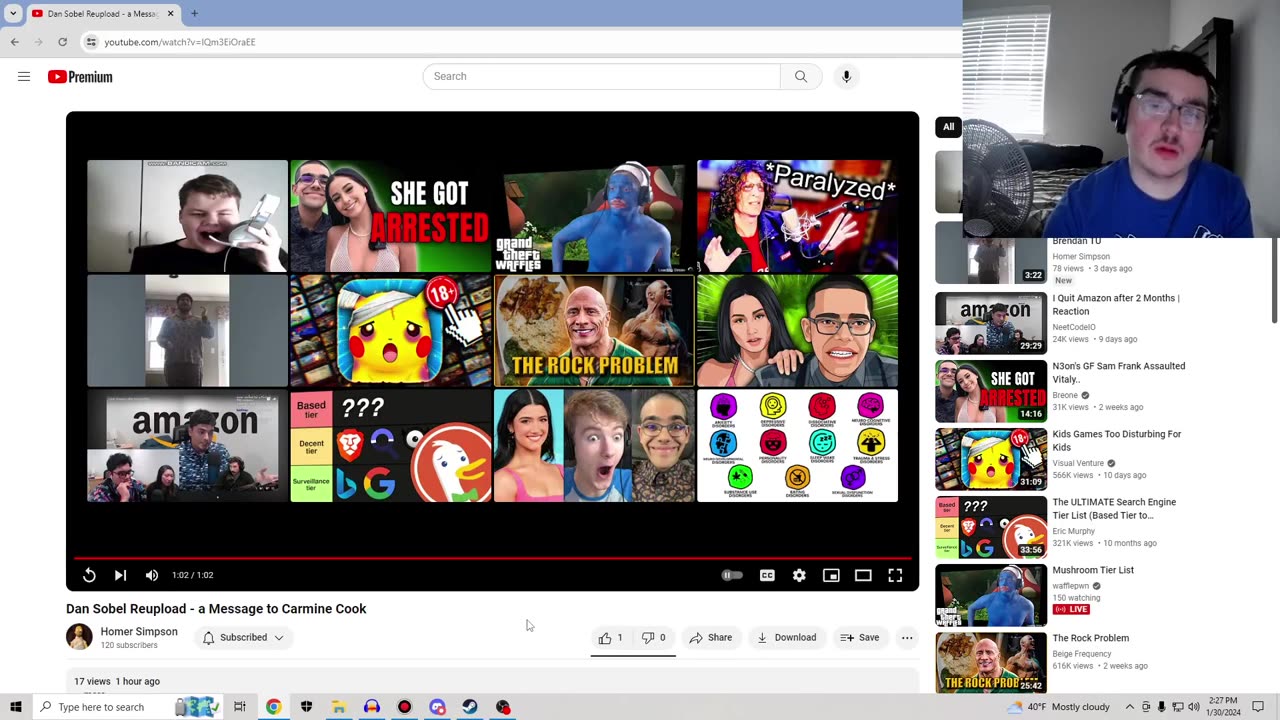
Task: Open the 'Mushroom Tier List' live stream
Action: pos(1093,570)
